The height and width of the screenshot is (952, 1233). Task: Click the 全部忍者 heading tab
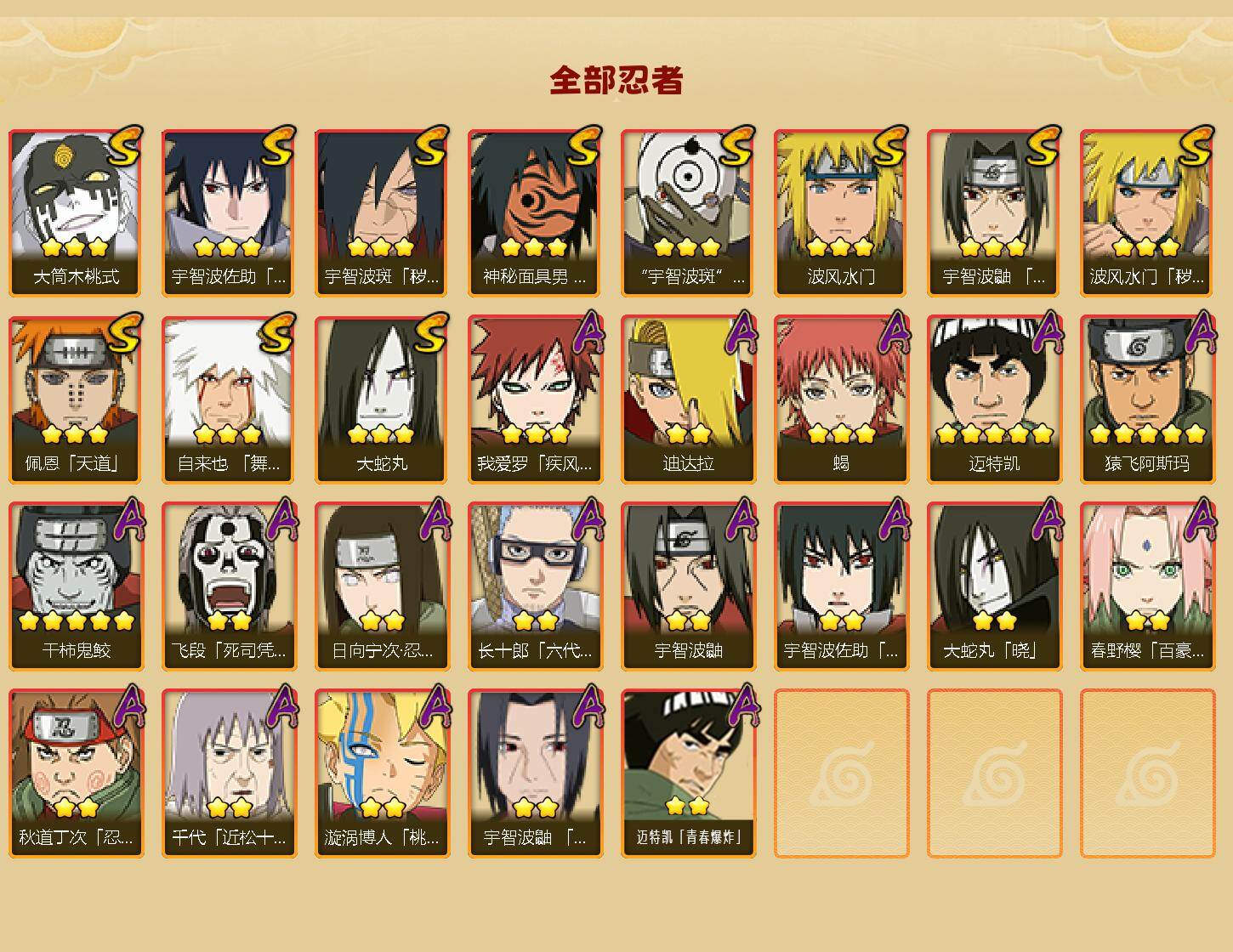coord(616,81)
